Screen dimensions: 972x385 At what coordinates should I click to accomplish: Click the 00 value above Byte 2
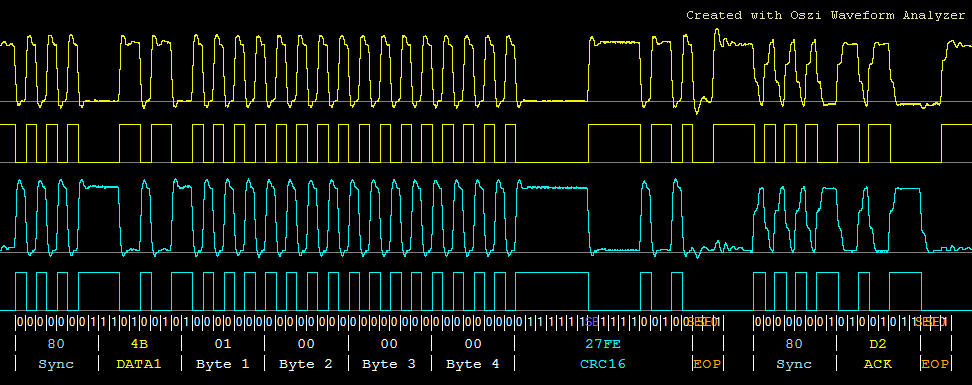tap(306, 343)
